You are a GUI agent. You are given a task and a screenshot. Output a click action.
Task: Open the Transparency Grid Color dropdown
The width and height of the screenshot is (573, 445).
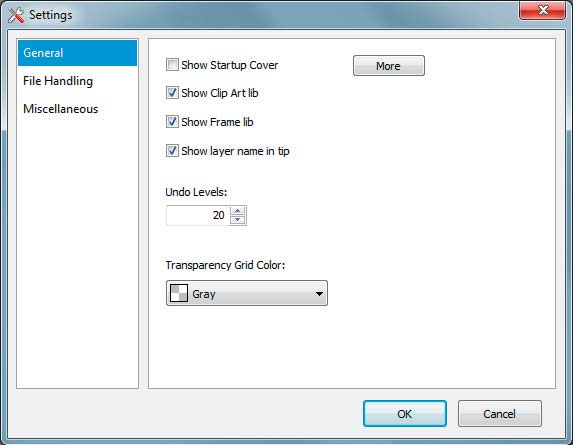pyautogui.click(x=247, y=293)
